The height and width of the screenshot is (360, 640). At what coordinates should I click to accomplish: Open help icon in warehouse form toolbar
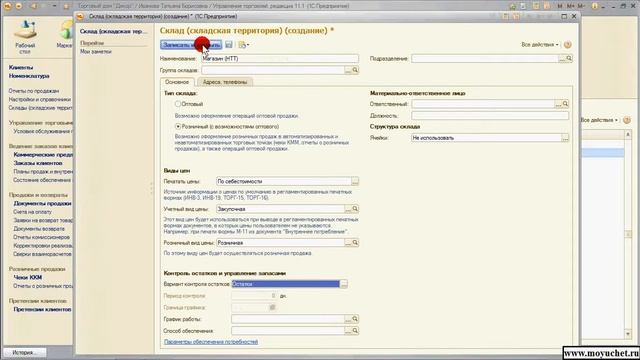[567, 44]
